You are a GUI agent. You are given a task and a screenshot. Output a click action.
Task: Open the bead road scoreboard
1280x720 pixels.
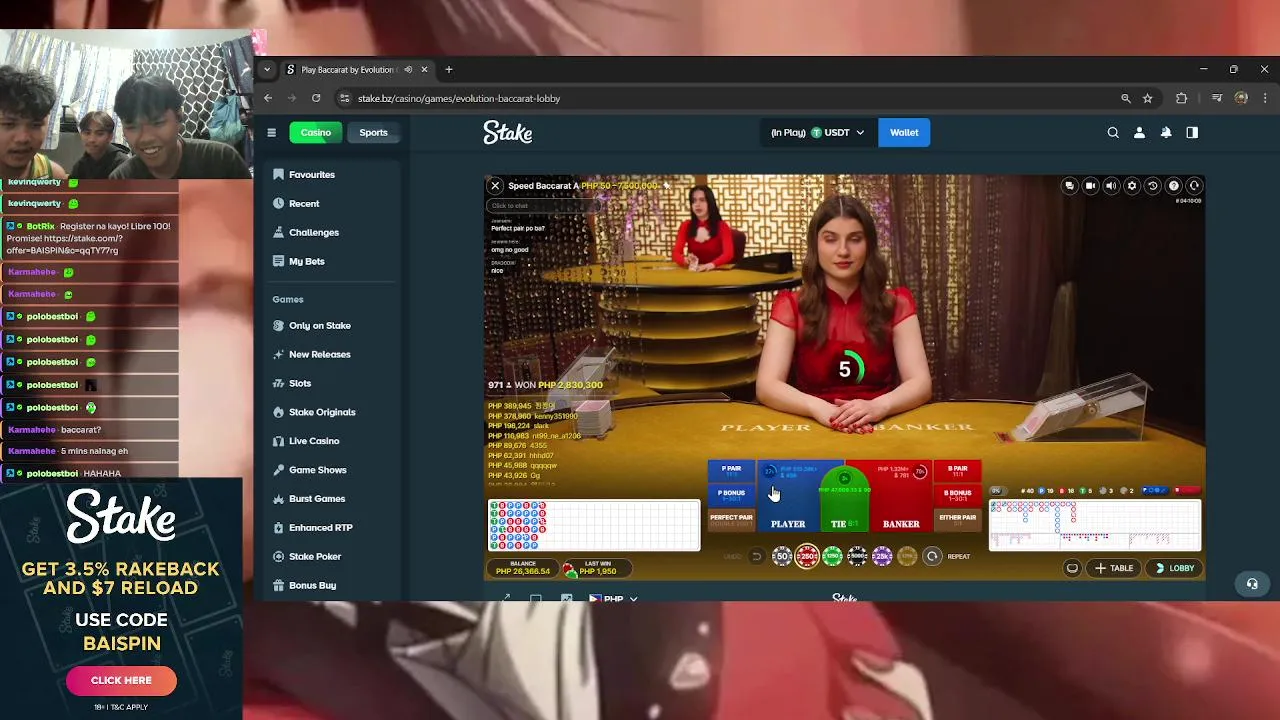tap(594, 525)
